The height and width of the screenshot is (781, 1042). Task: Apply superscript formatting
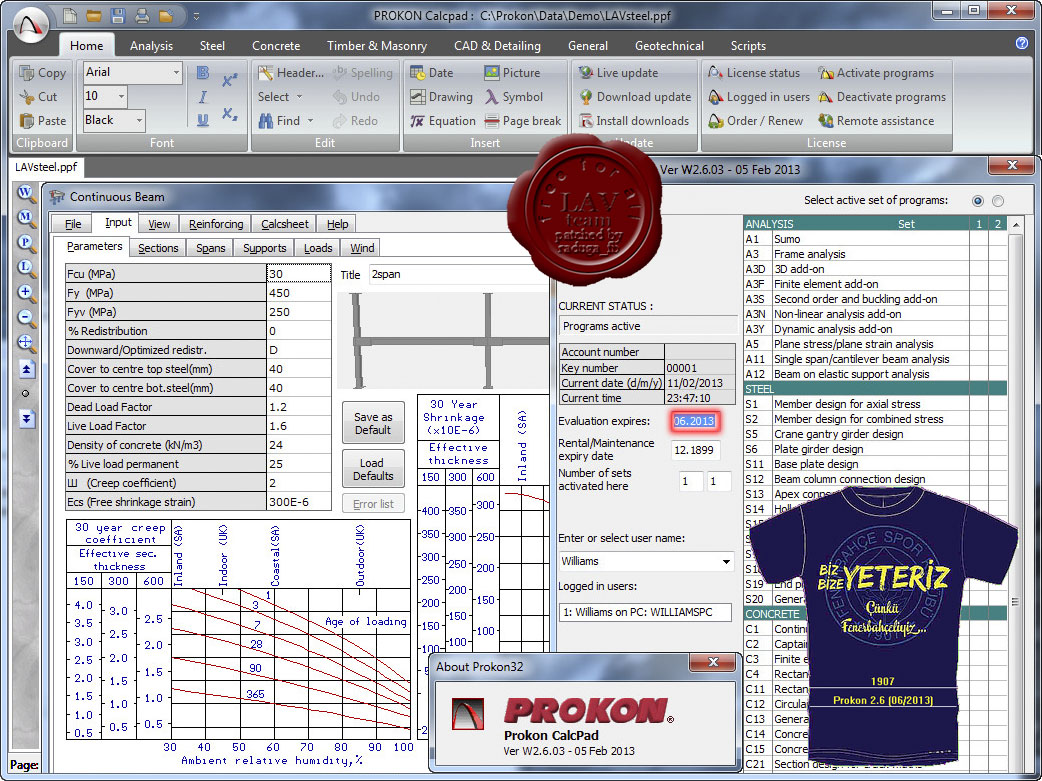230,81
